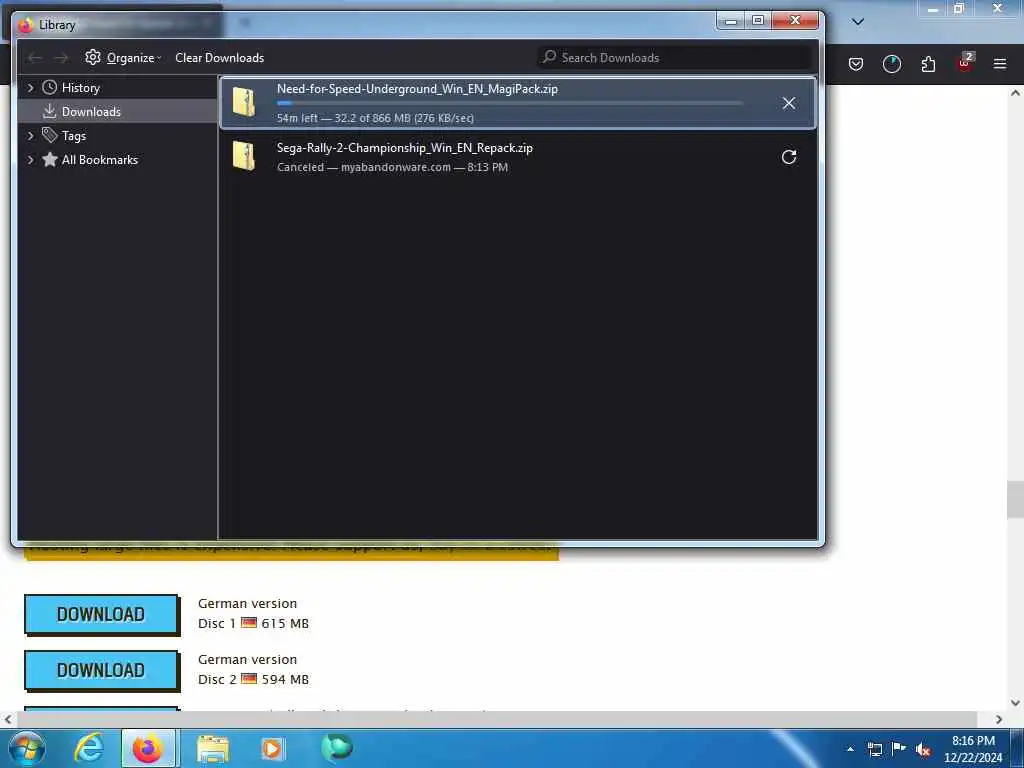The height and width of the screenshot is (768, 1024).
Task: Open Firefox list all tabs chevron
Action: pos(858,22)
